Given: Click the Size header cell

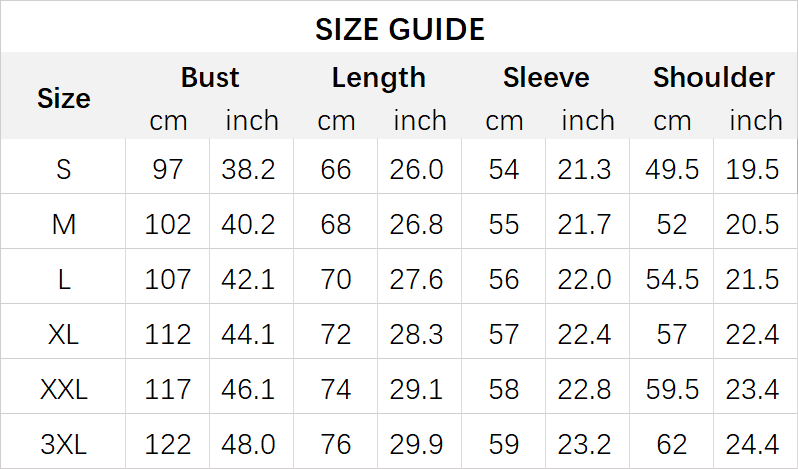Looking at the screenshot, I should pyautogui.click(x=64, y=98).
